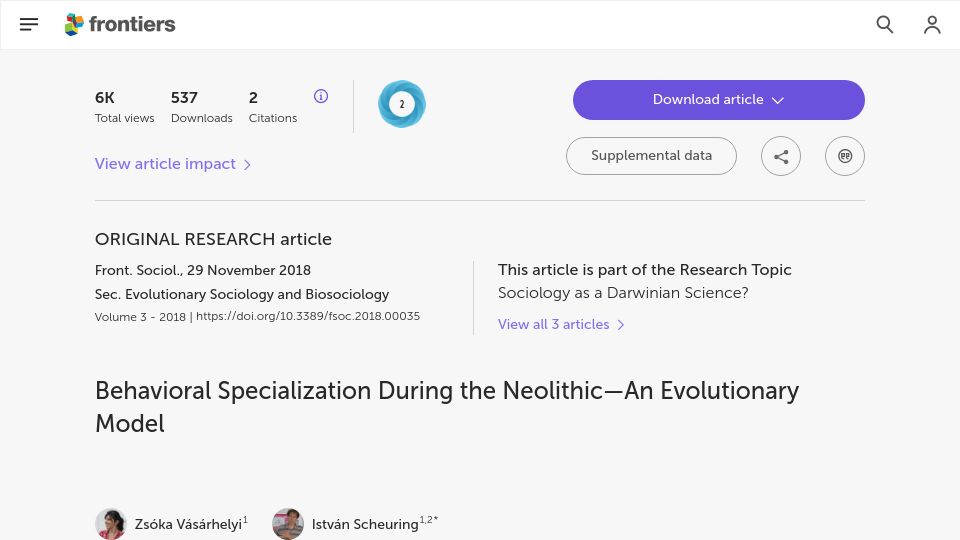Click the article title Behavioral Specialization heading
960x540 pixels.
447,407
